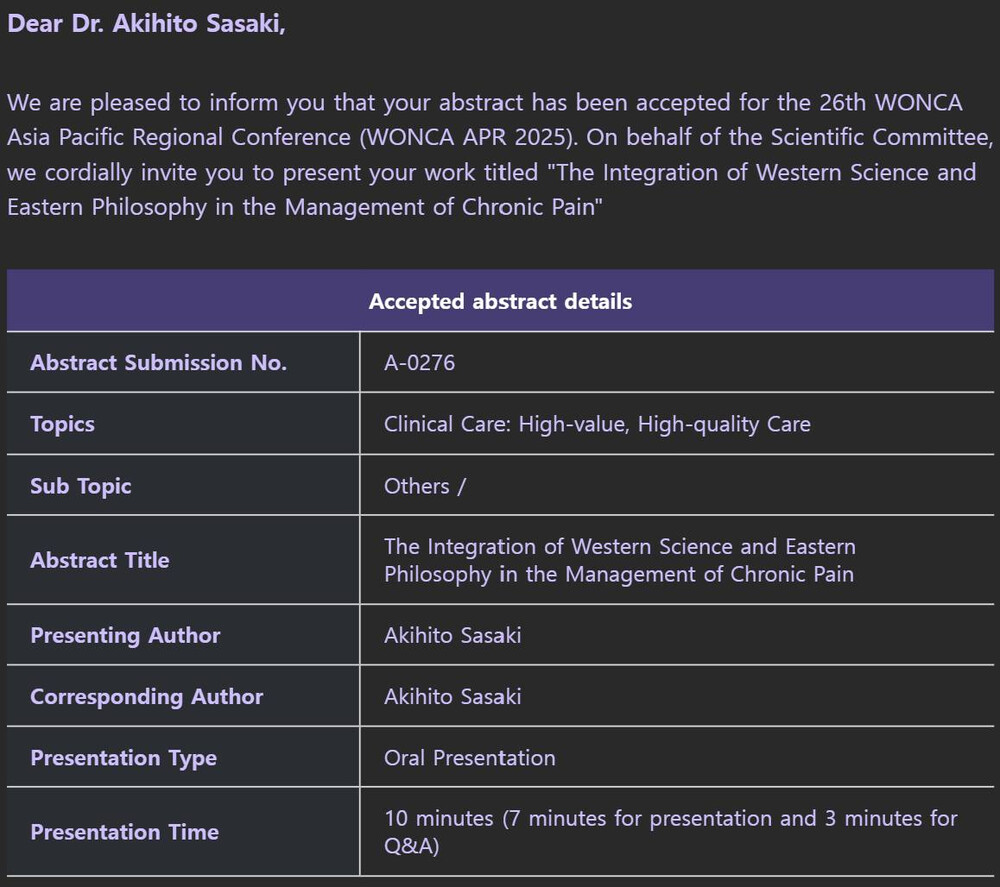The width and height of the screenshot is (1000, 887).
Task: Select the Corresponding Author name Akihito Sasaki
Action: pos(452,696)
